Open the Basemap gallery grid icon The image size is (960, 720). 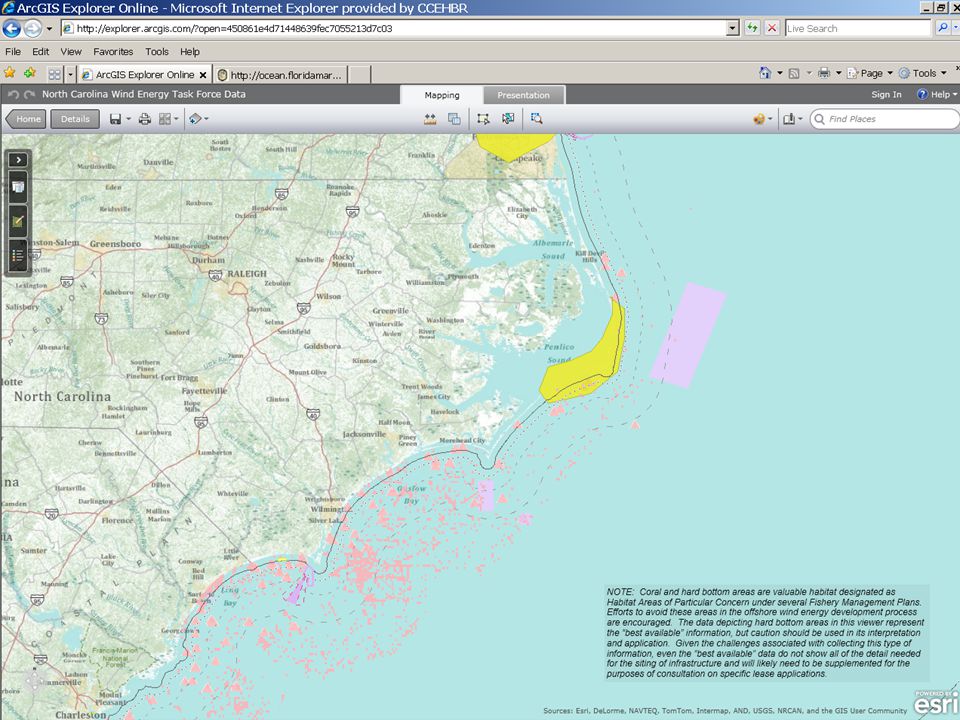pyautogui.click(x=165, y=119)
